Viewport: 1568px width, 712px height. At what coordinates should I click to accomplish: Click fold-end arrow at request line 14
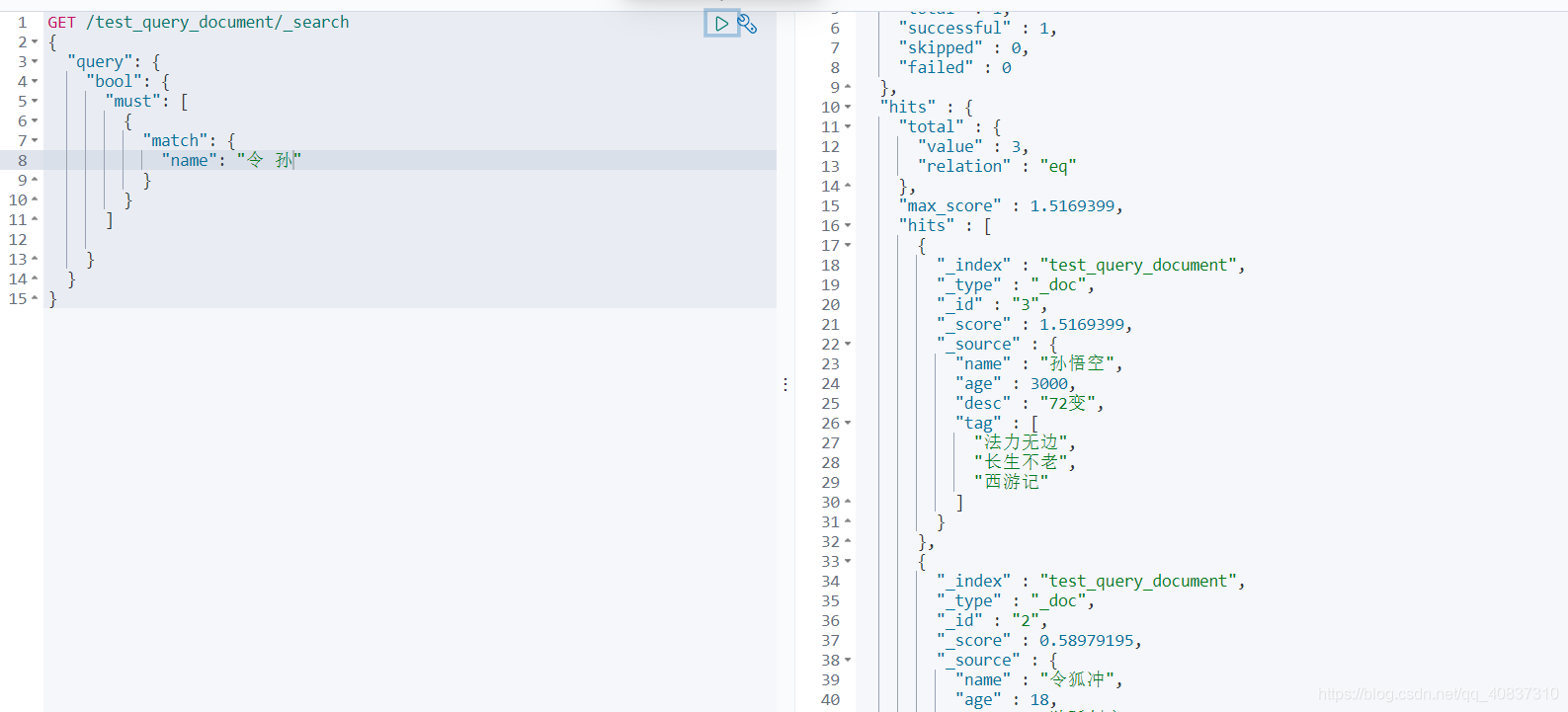pyautogui.click(x=35, y=278)
